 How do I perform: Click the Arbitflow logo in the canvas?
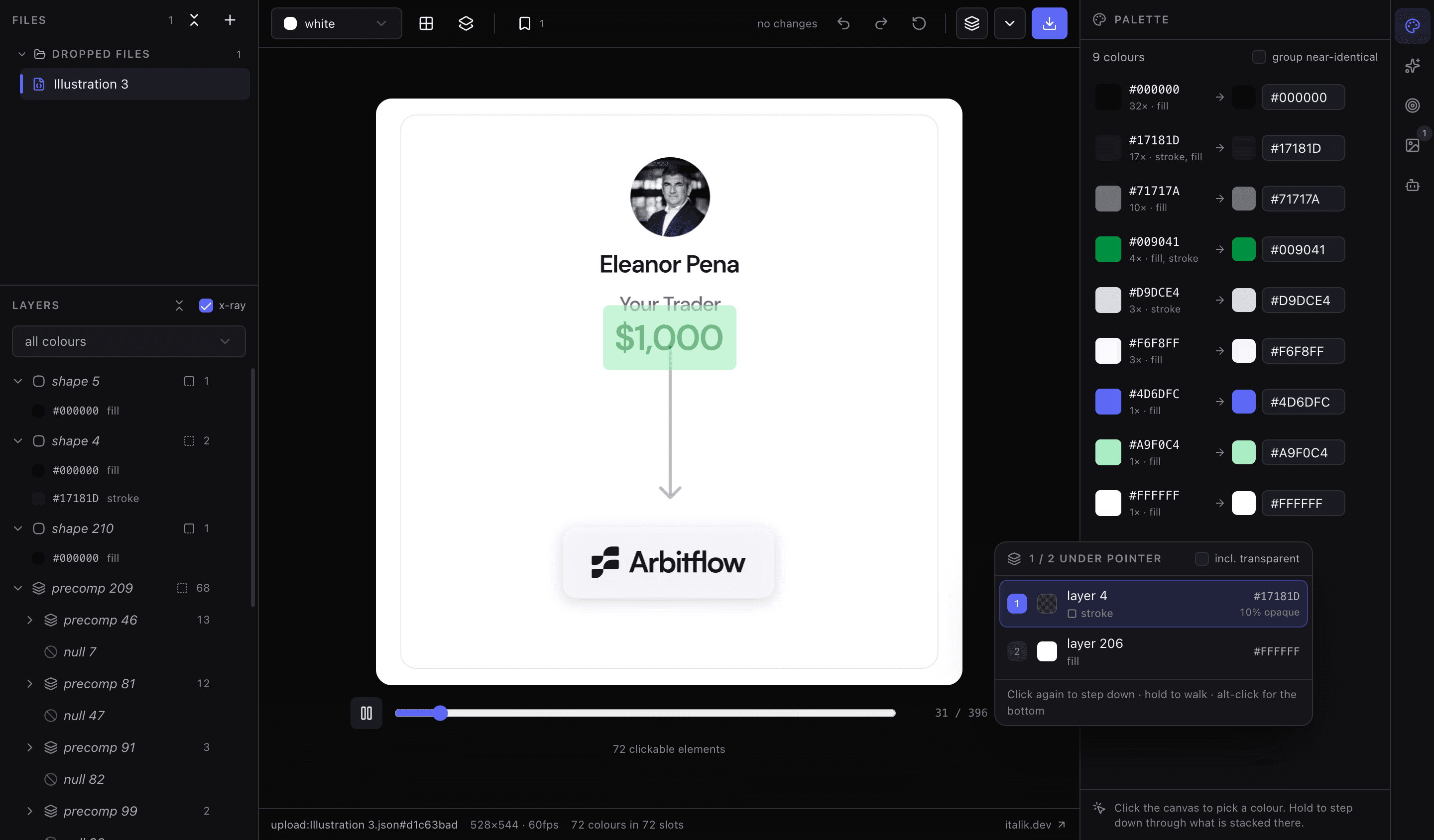coord(668,562)
